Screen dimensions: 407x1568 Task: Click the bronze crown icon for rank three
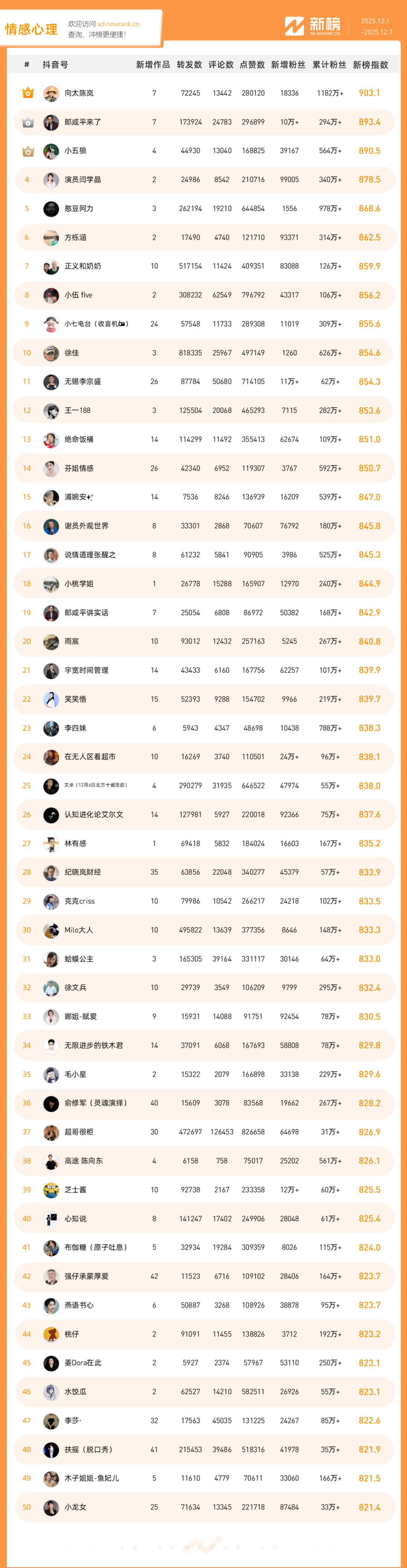point(28,151)
